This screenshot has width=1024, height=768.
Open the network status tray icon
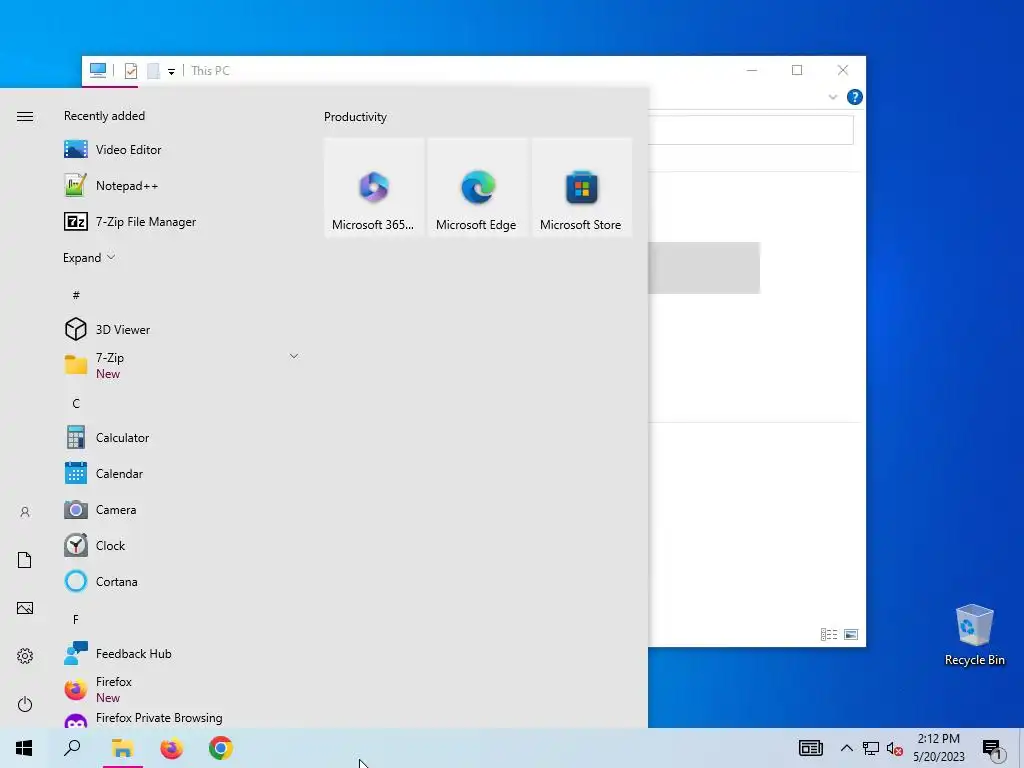(871, 748)
